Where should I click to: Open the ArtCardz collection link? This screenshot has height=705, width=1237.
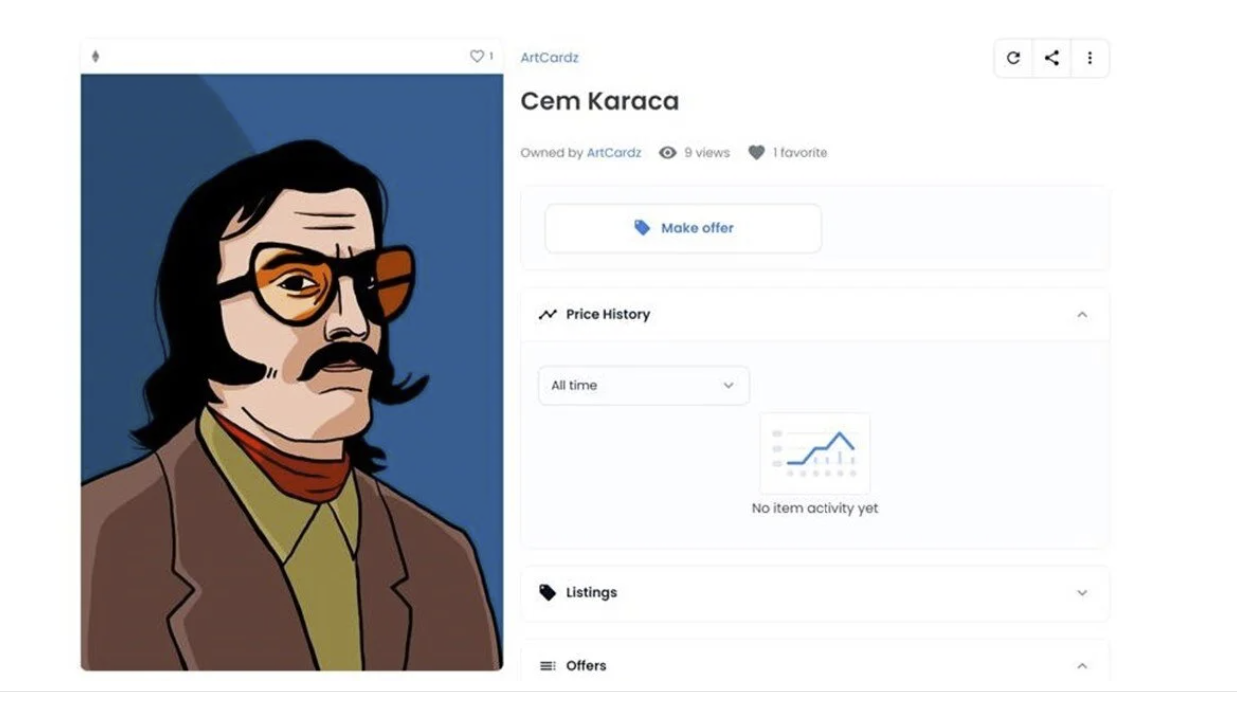pyautogui.click(x=549, y=58)
